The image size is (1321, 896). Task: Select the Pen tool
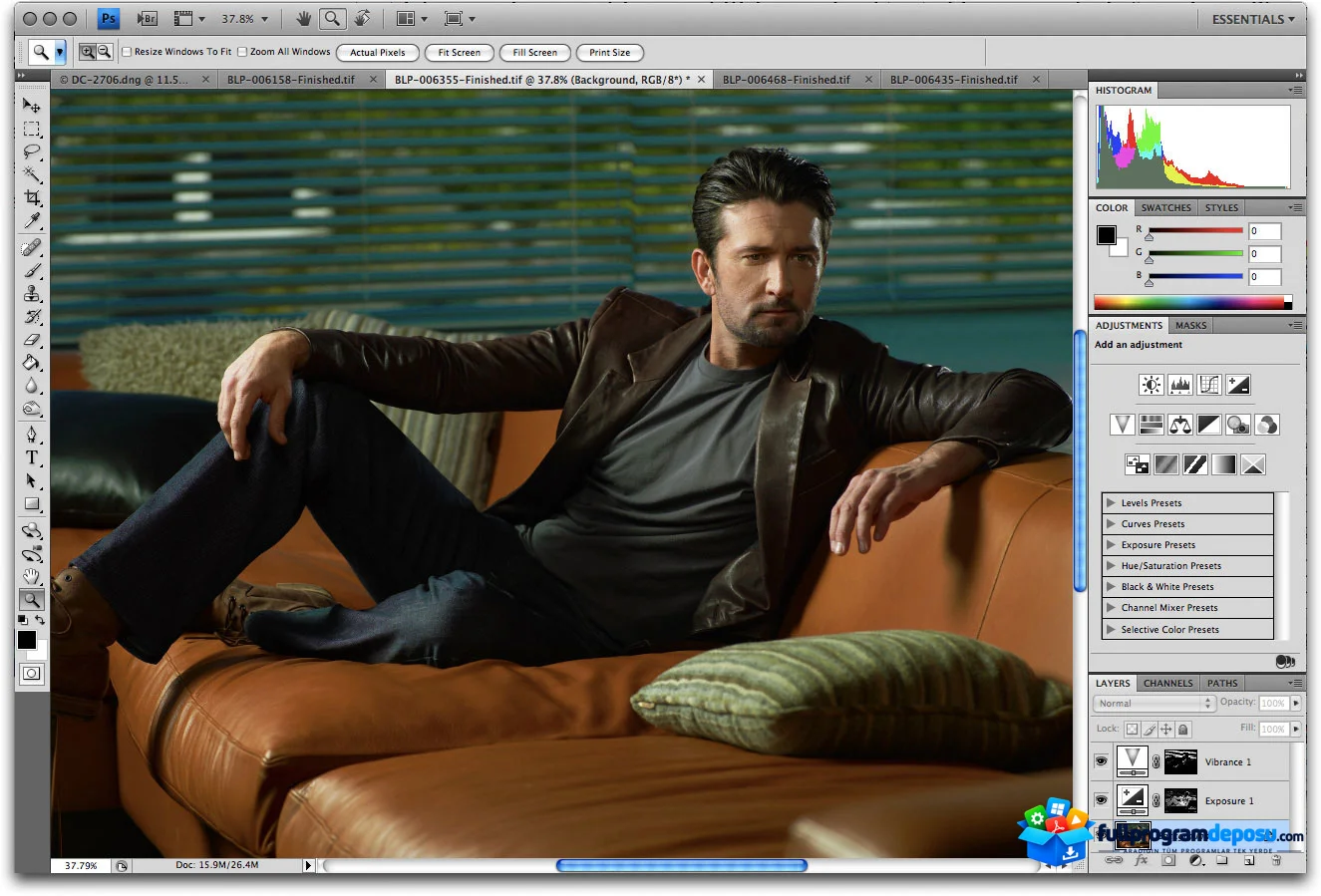coord(32,435)
